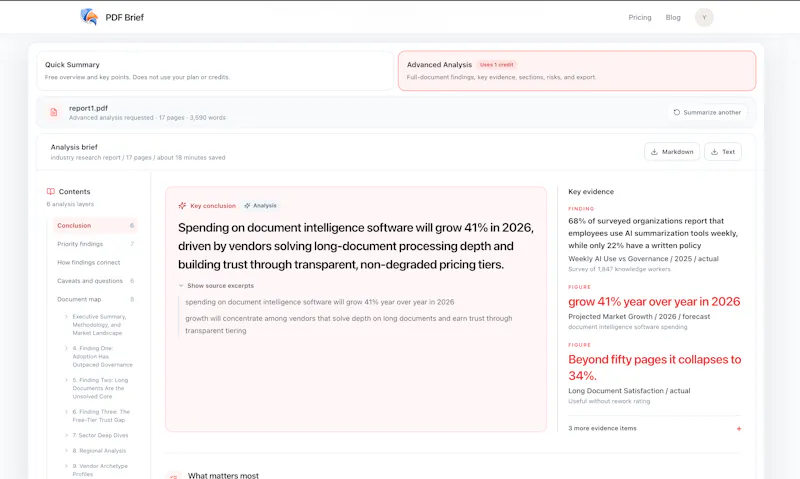Select the Advanced Analysis mode card
The height and width of the screenshot is (479, 800).
coord(577,71)
